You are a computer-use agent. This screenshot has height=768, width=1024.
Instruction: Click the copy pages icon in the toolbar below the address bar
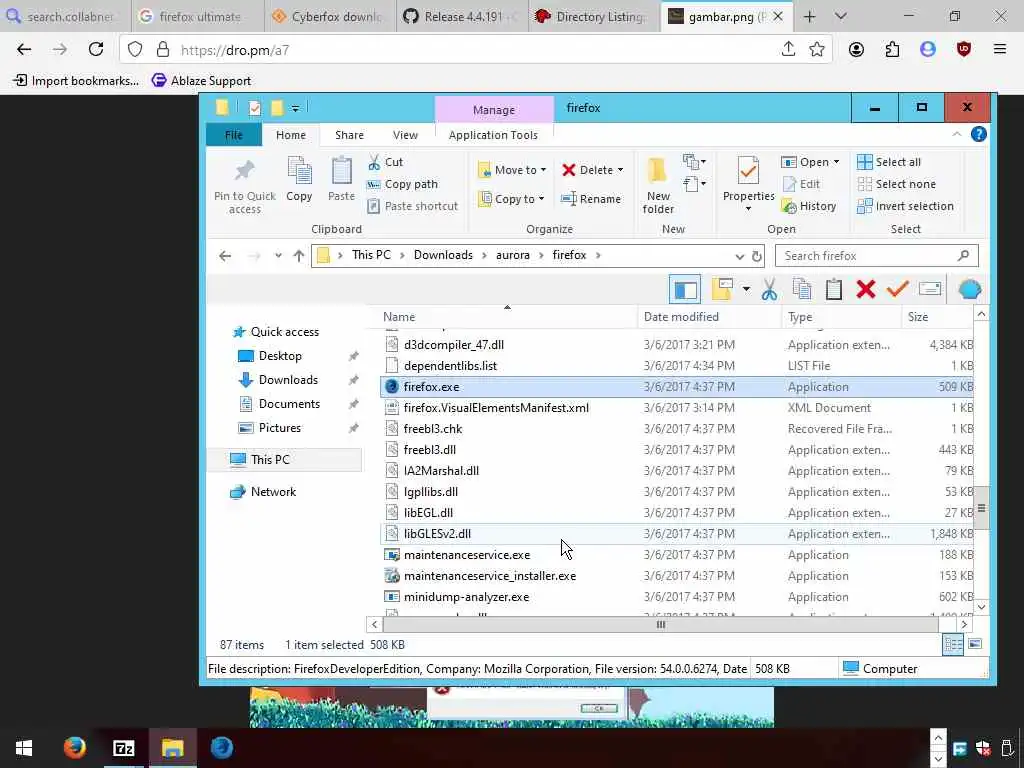click(802, 289)
